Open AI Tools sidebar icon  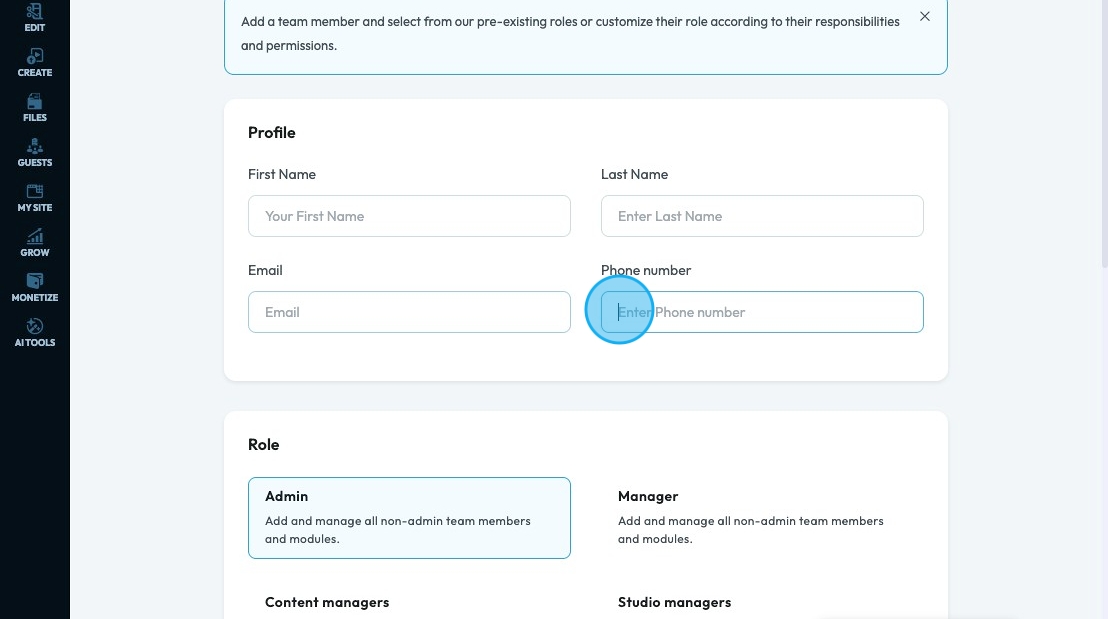coord(35,332)
